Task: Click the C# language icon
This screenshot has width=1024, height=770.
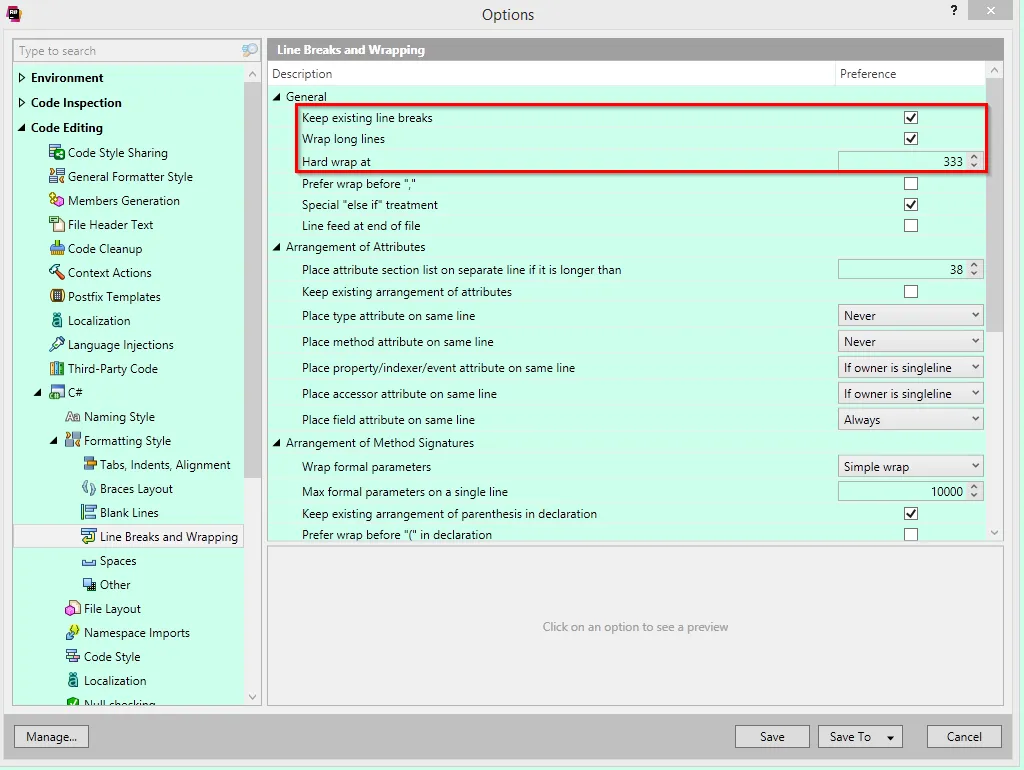Action: pyautogui.click(x=57, y=392)
